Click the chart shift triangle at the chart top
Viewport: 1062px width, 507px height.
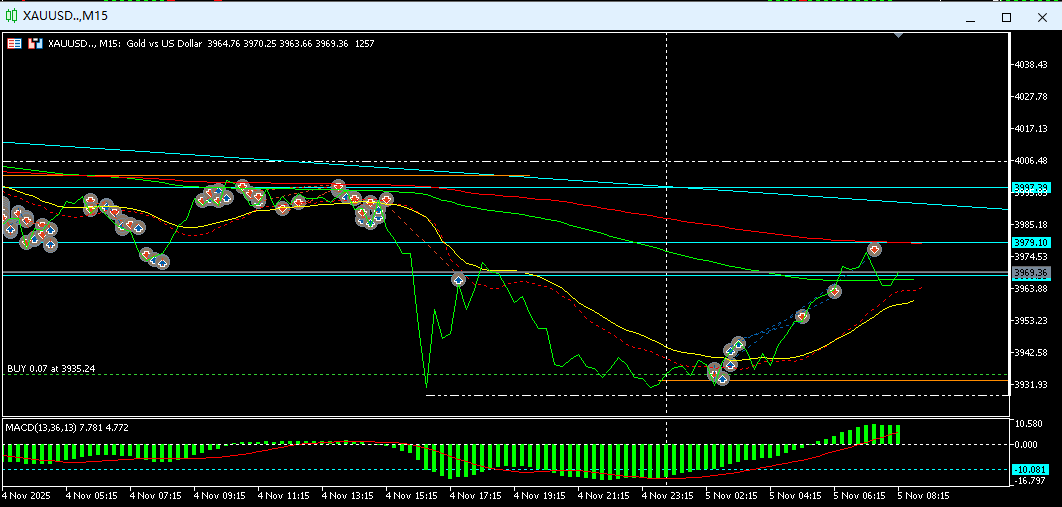899,36
